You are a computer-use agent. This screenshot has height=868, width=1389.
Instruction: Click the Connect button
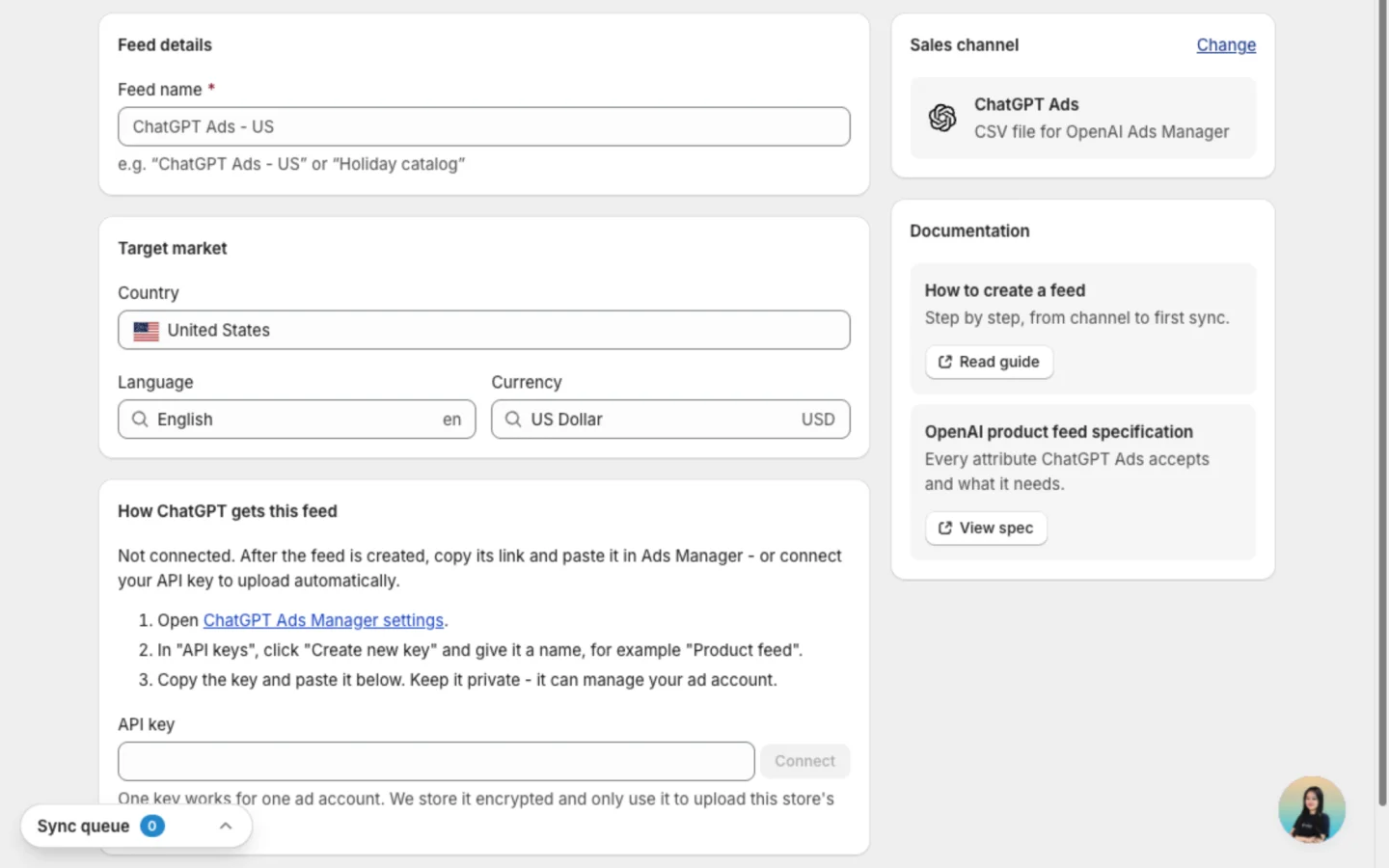804,761
